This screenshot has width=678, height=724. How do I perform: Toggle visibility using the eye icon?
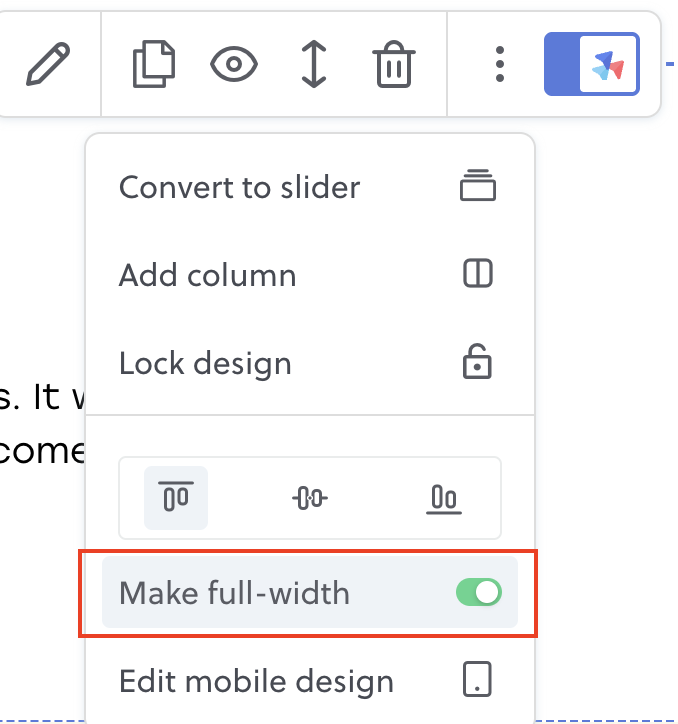[234, 64]
